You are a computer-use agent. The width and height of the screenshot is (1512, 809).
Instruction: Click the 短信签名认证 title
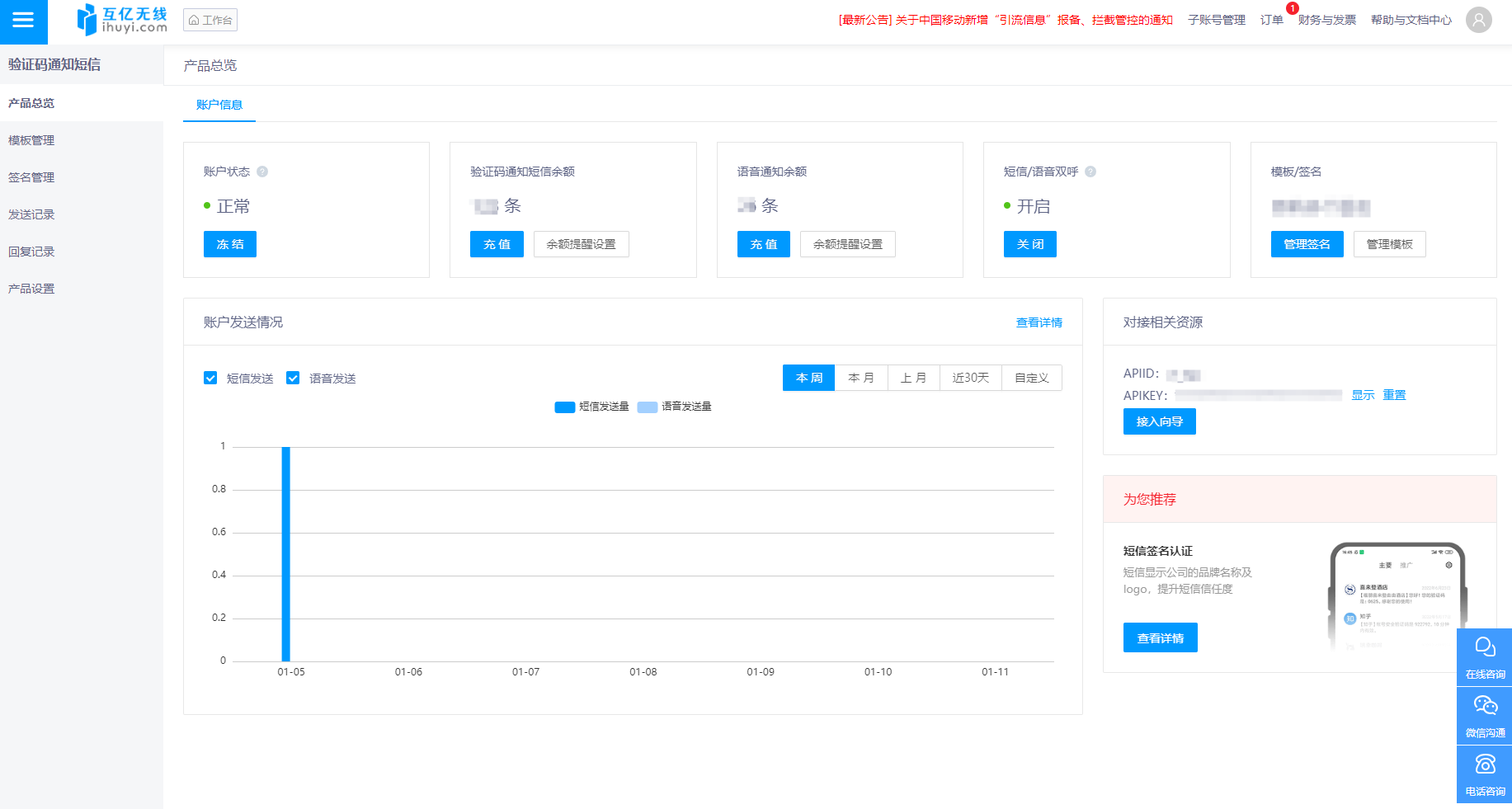(x=1158, y=551)
